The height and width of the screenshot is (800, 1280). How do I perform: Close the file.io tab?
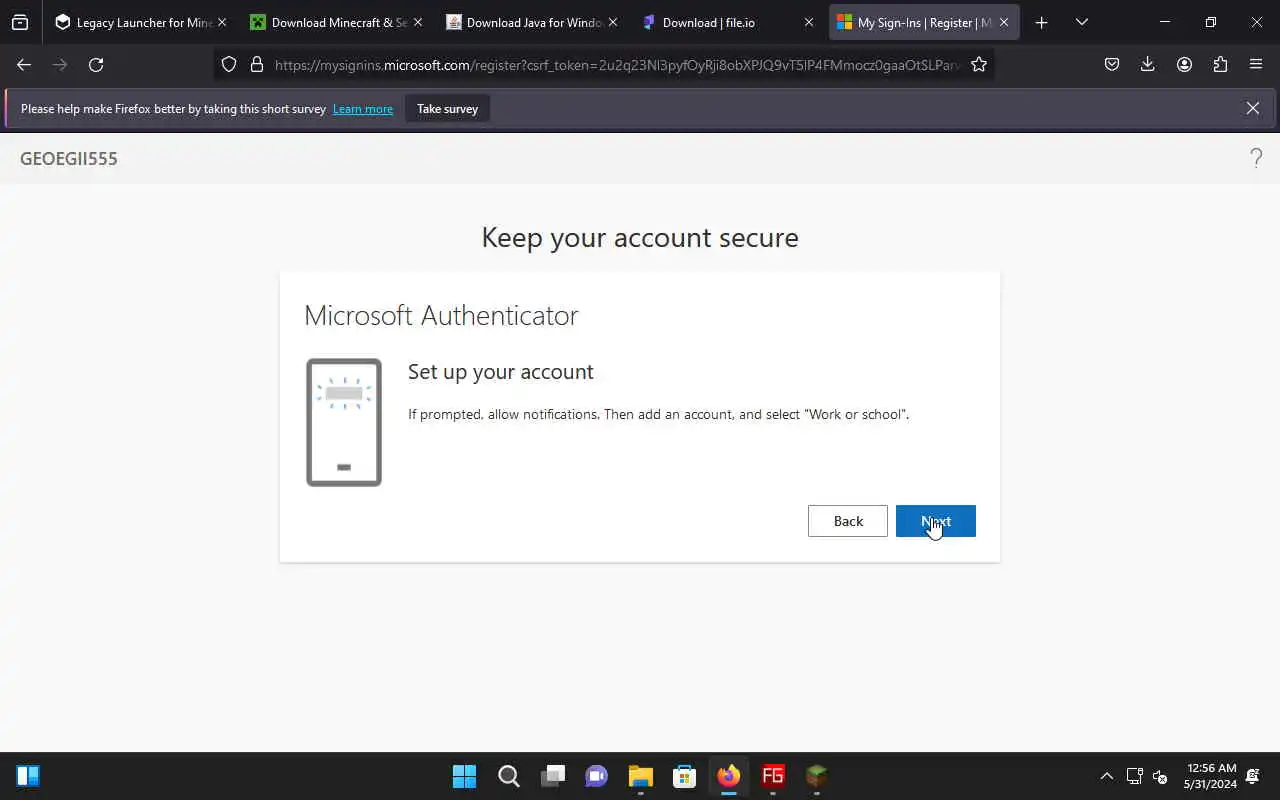click(809, 22)
